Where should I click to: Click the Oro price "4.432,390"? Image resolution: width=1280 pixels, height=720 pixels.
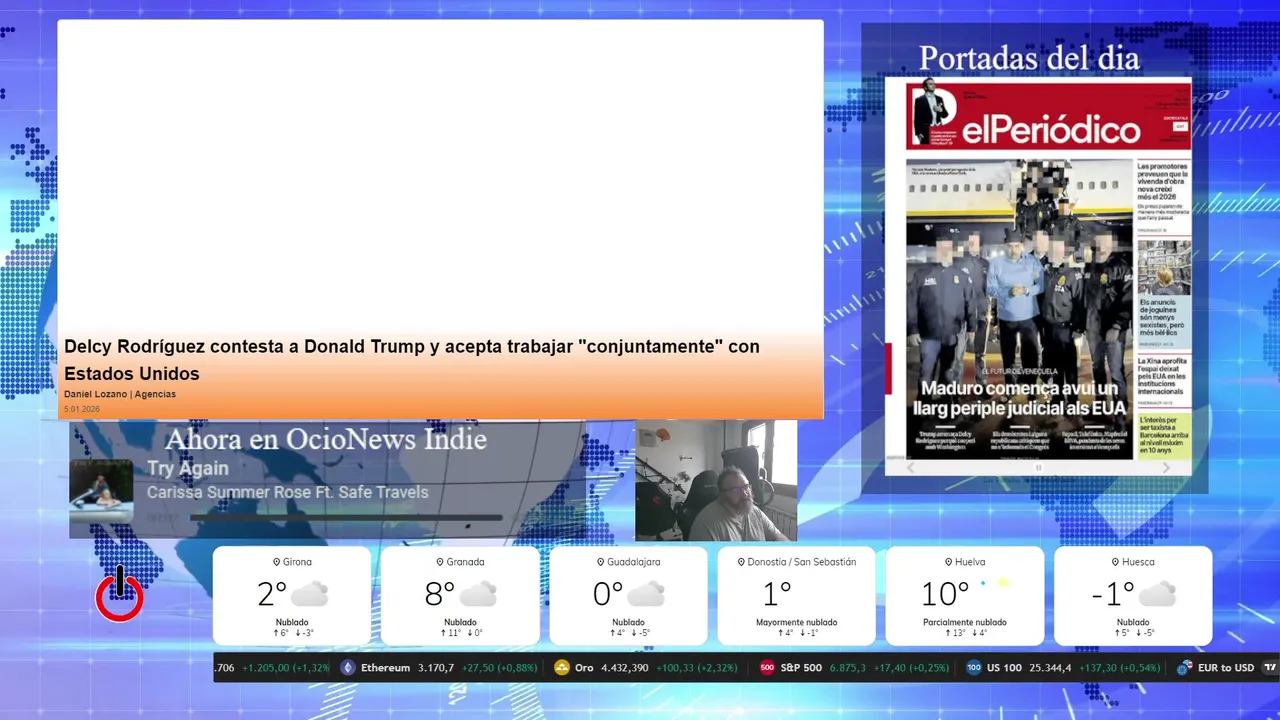click(x=625, y=668)
